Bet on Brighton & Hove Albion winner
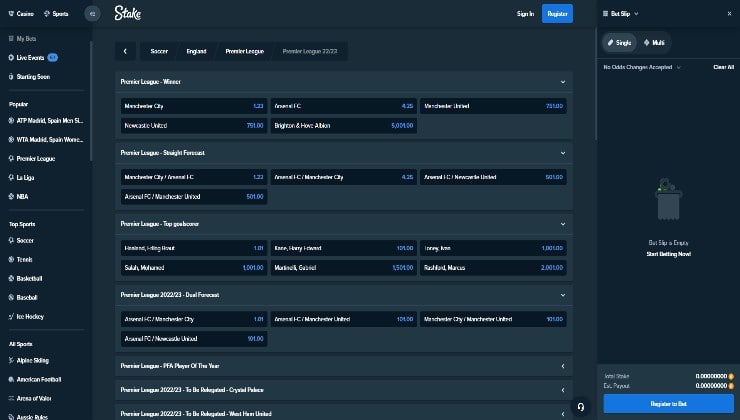The width and height of the screenshot is (740, 420). pos(344,126)
